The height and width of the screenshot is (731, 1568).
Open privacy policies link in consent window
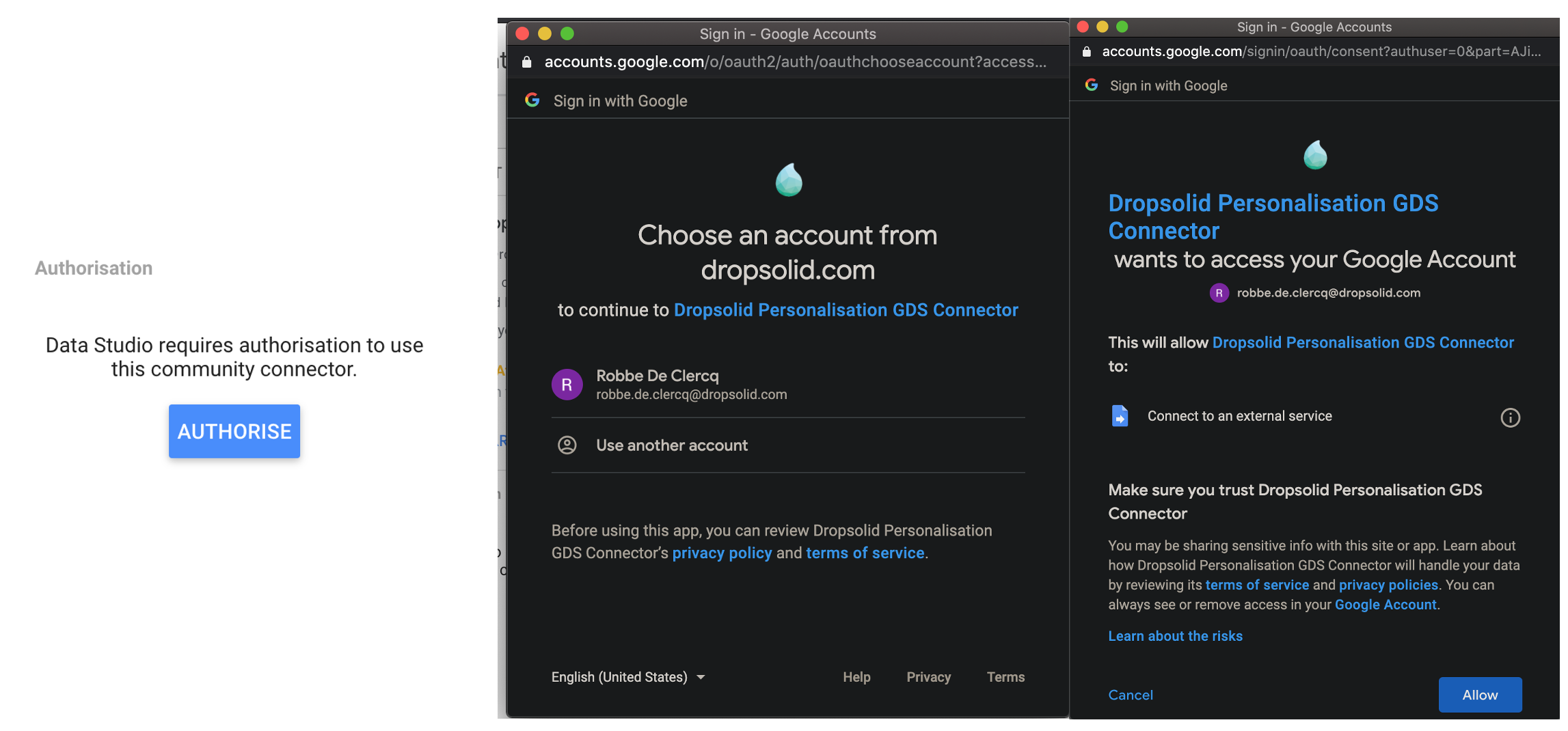click(x=1388, y=585)
